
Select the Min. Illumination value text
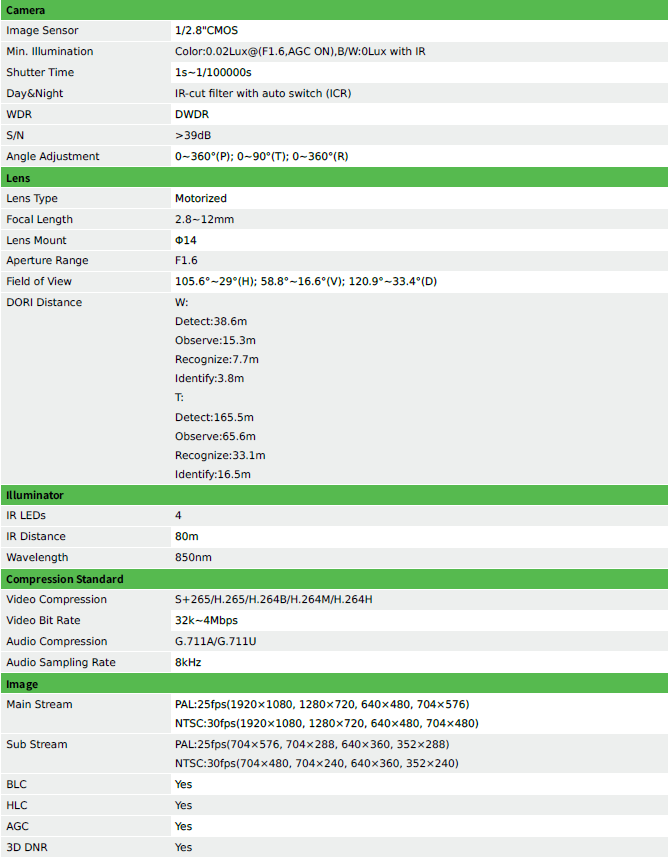click(300, 51)
